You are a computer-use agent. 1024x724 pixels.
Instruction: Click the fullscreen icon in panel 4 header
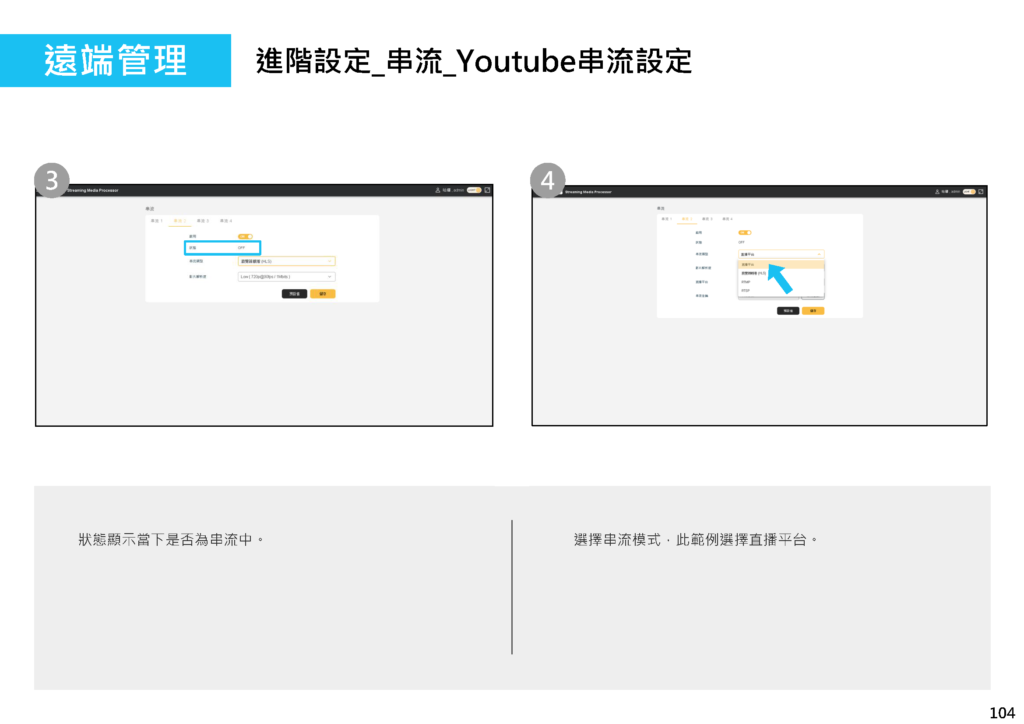[981, 191]
